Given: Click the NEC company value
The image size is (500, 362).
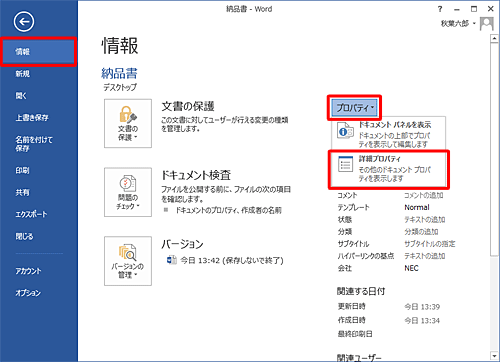Looking at the screenshot, I should click(x=411, y=268).
